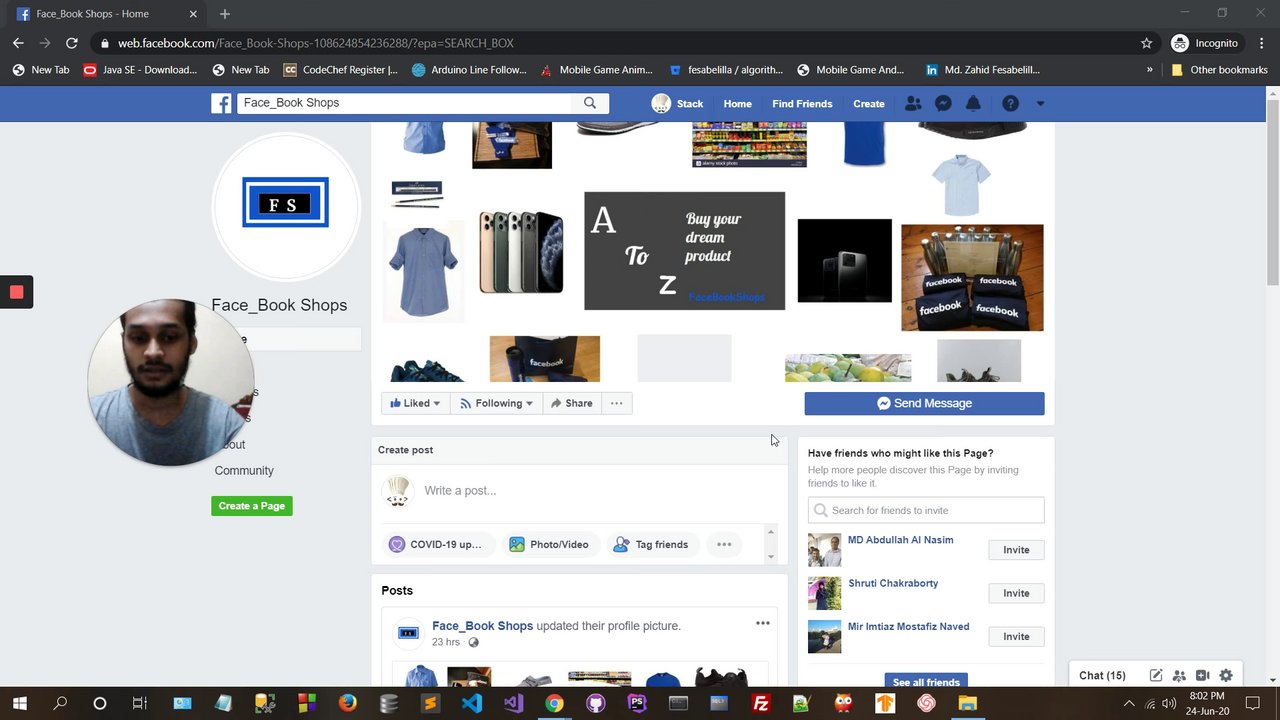Click See all friends button
This screenshot has height=720, width=1280.
click(x=926, y=681)
